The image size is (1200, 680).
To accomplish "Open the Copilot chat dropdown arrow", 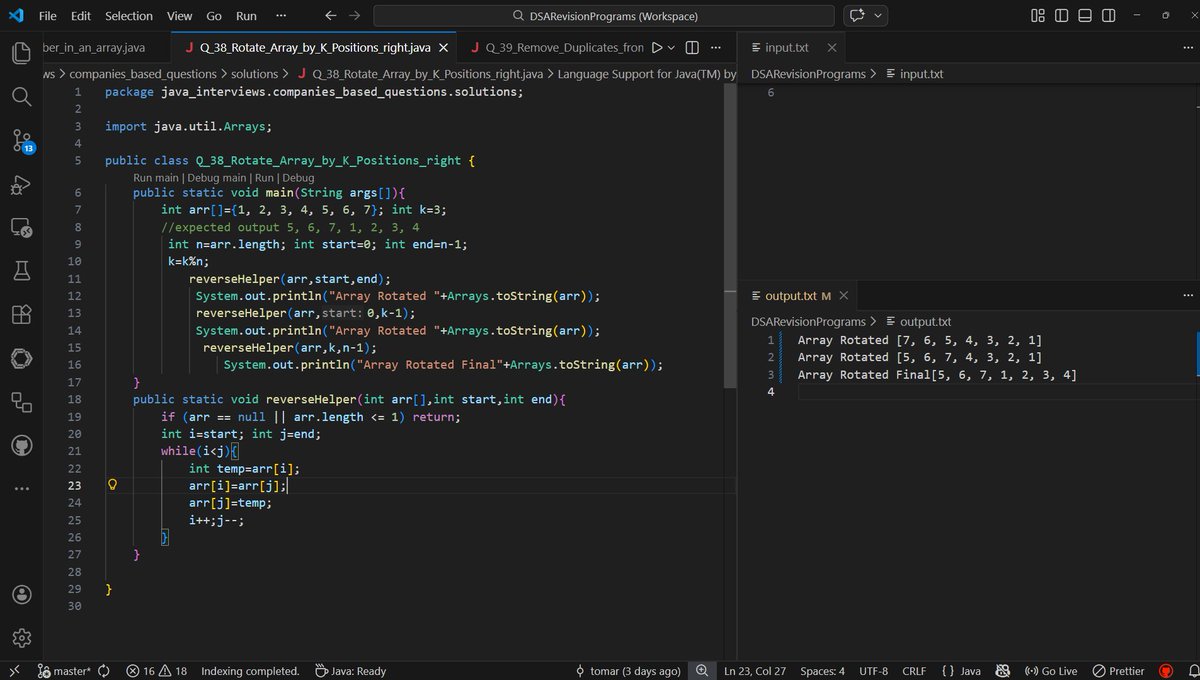I will (x=879, y=16).
